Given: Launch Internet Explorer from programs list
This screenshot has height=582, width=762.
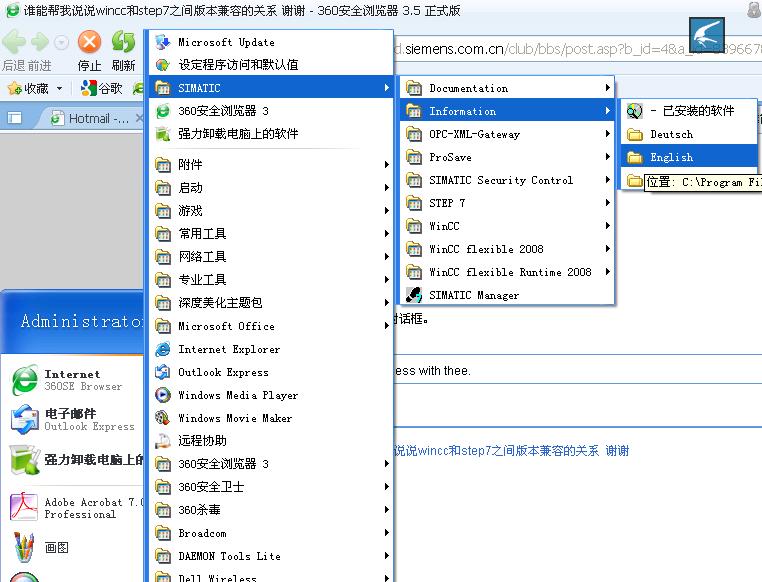Looking at the screenshot, I should coord(271,349).
